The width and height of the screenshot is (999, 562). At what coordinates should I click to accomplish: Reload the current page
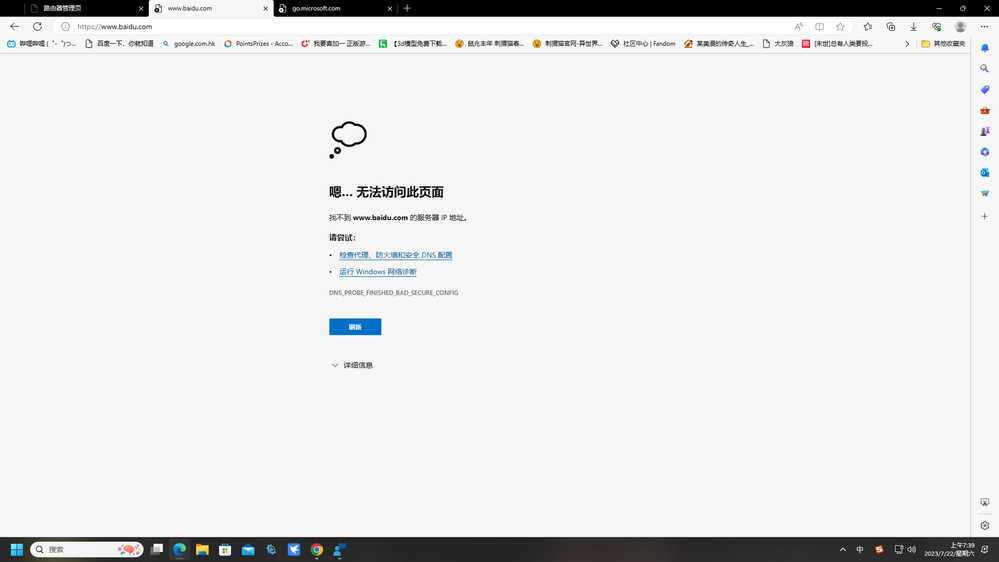[38, 27]
